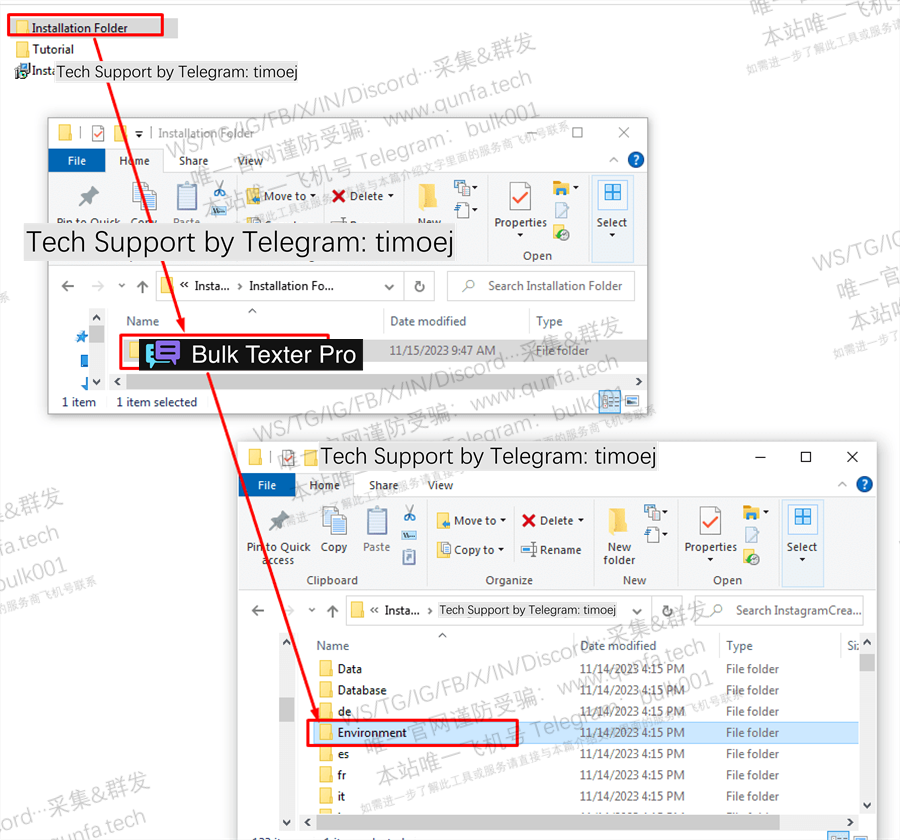Expand address bar dropdown in lower window

(637, 610)
